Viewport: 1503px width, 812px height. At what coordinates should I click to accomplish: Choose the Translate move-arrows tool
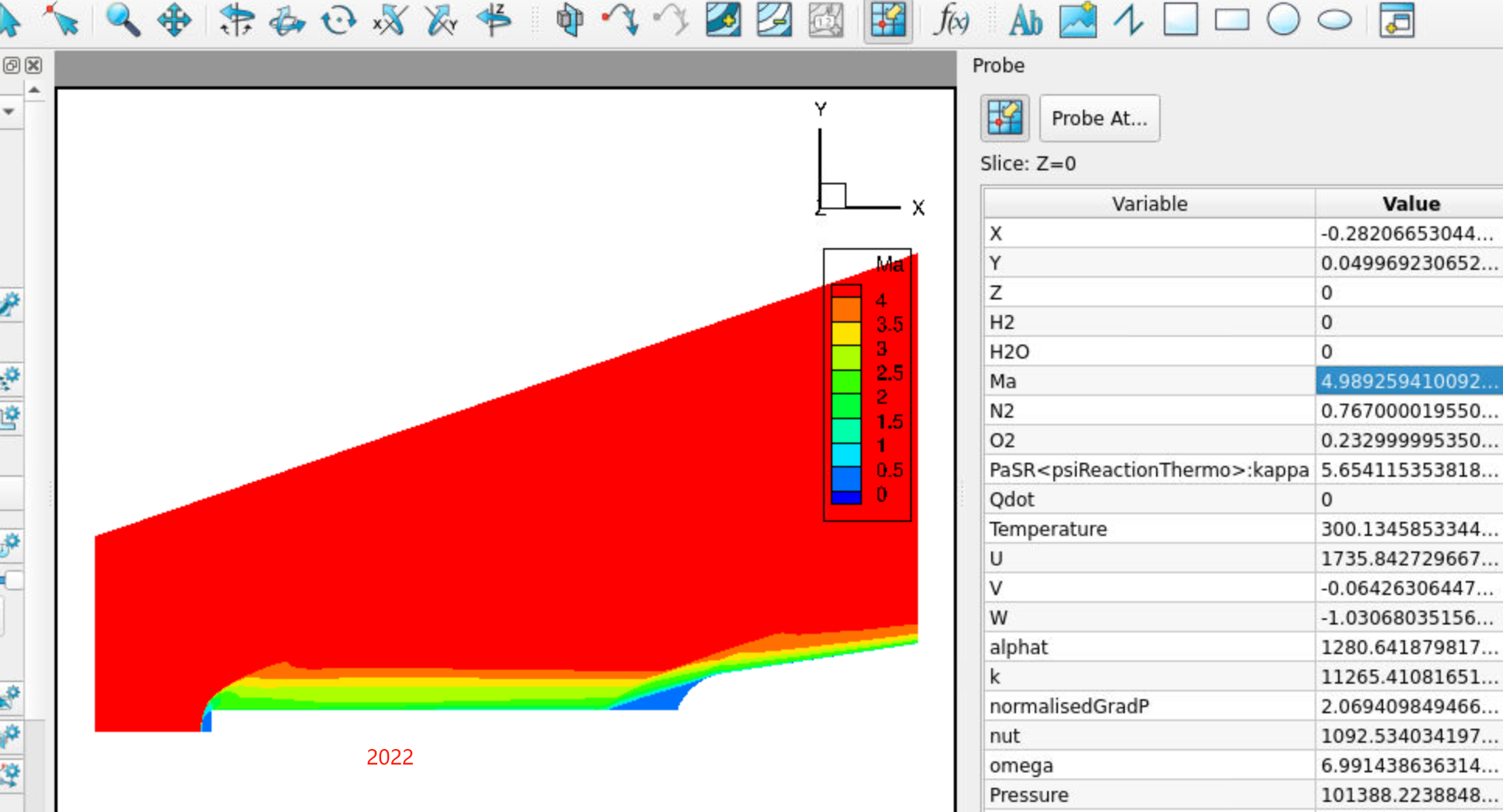click(x=174, y=19)
